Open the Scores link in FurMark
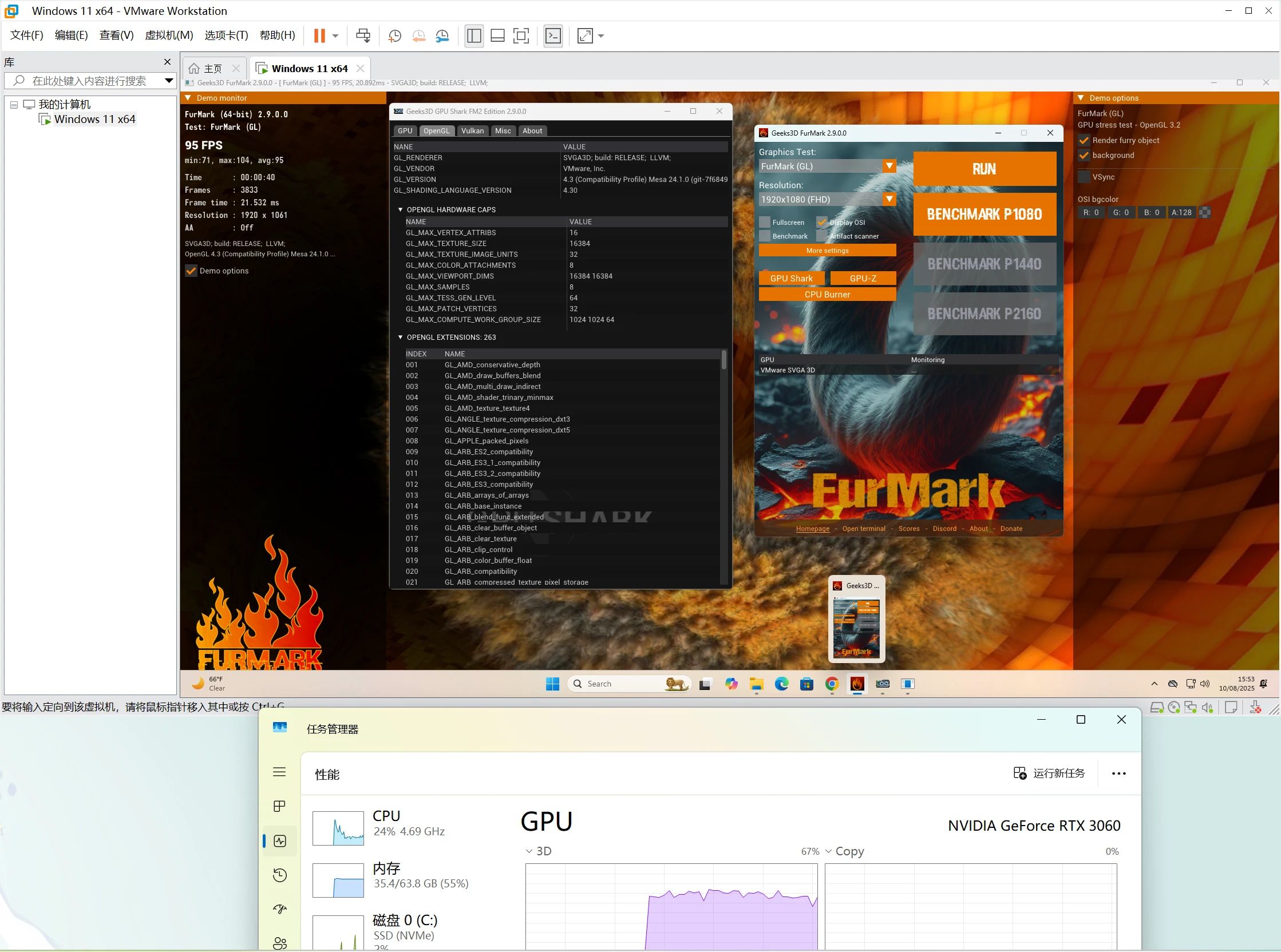Viewport: 1281px width, 952px height. tap(908, 529)
